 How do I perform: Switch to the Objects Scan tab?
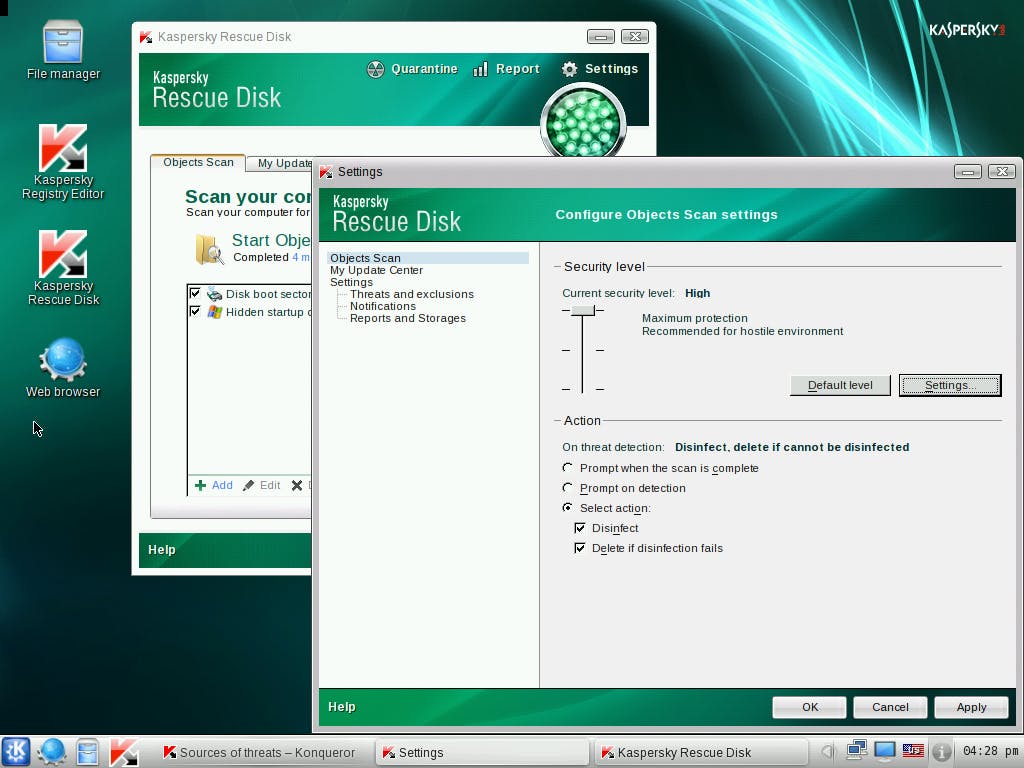click(x=198, y=163)
